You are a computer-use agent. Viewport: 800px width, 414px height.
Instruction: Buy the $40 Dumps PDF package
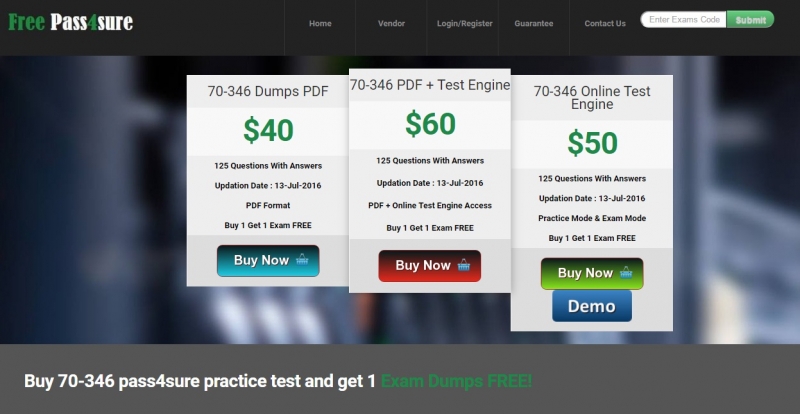(268, 261)
